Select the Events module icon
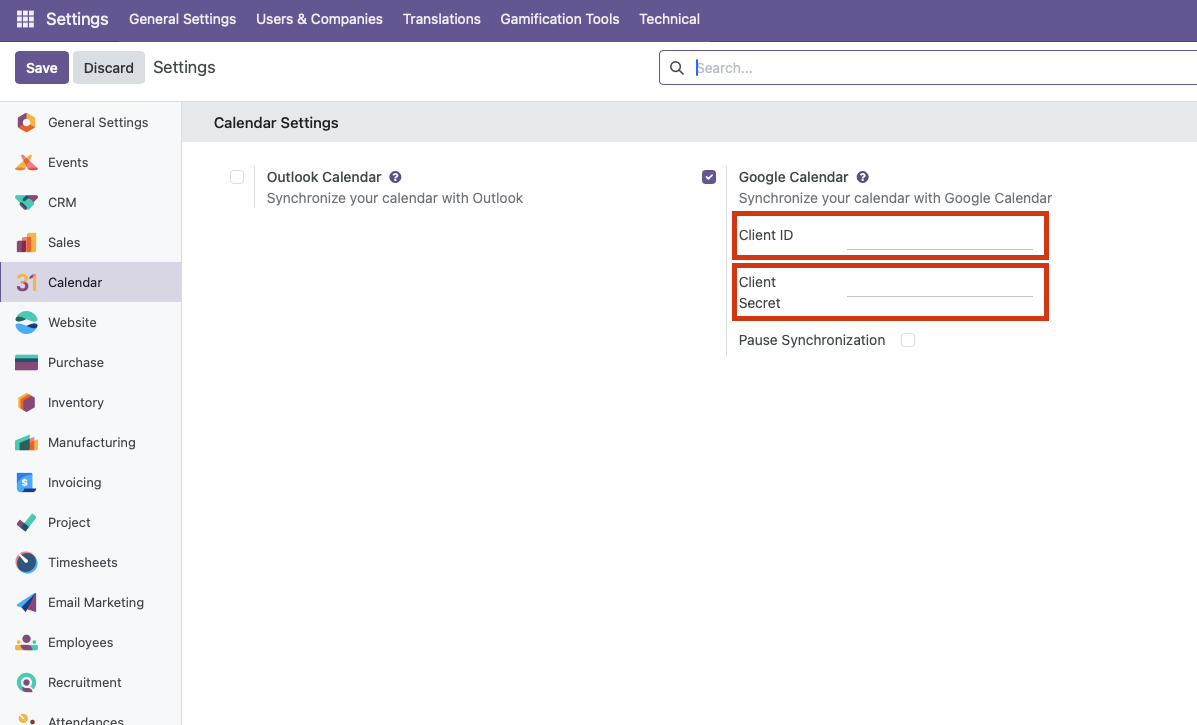Screen dimensions: 1197x725 click(x=27, y=163)
